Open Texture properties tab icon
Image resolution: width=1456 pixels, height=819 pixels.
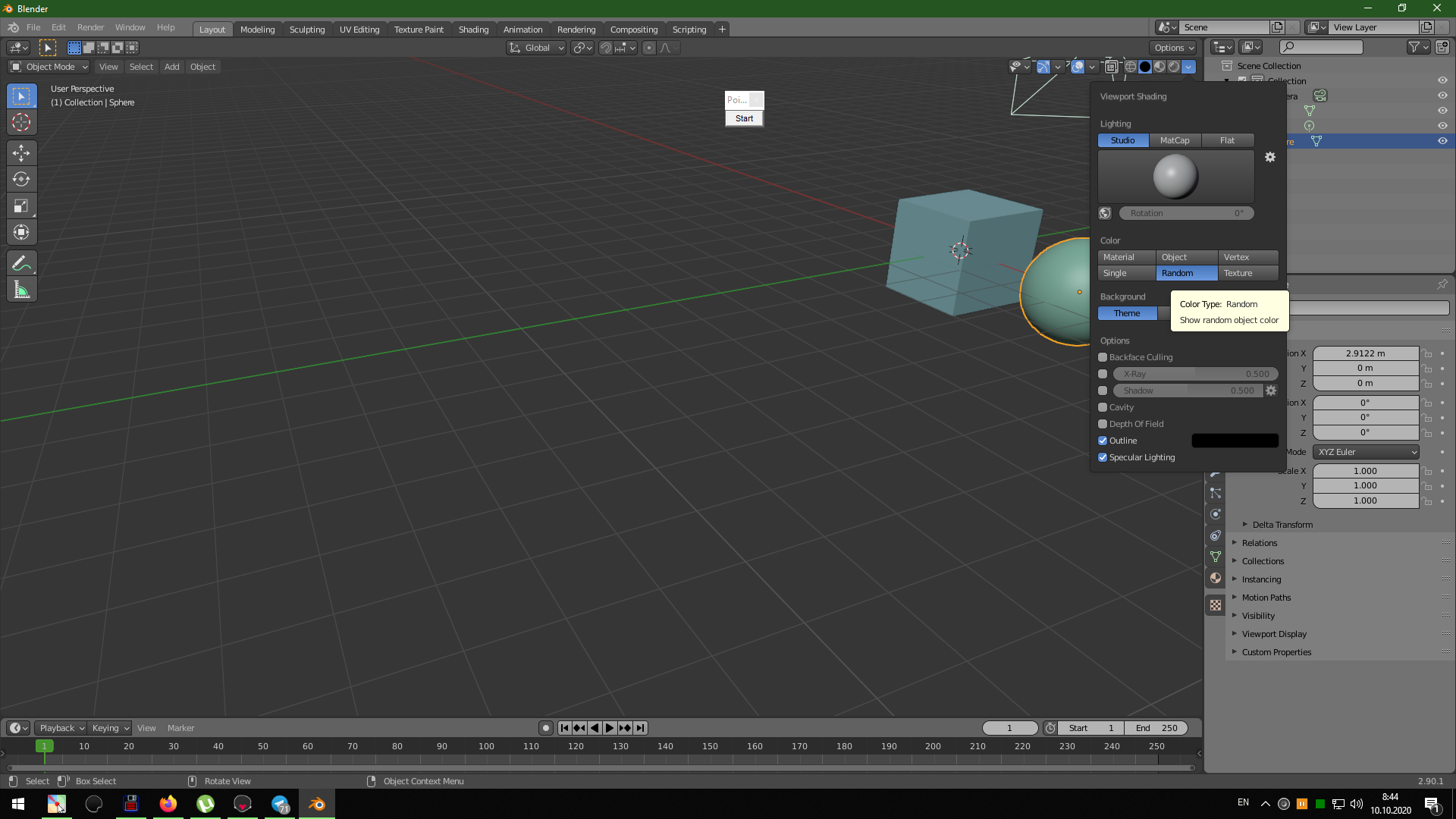click(1216, 605)
